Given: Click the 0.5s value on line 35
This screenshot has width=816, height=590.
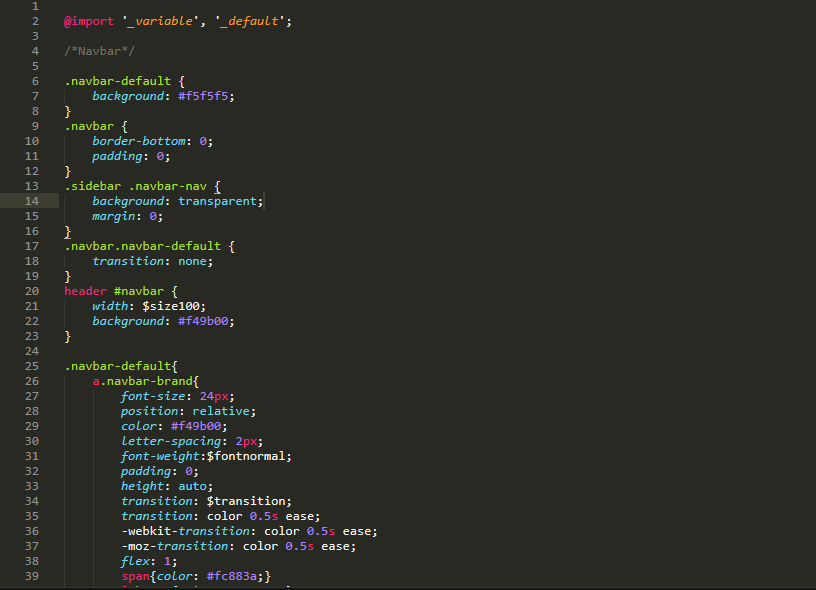Looking at the screenshot, I should [x=264, y=516].
